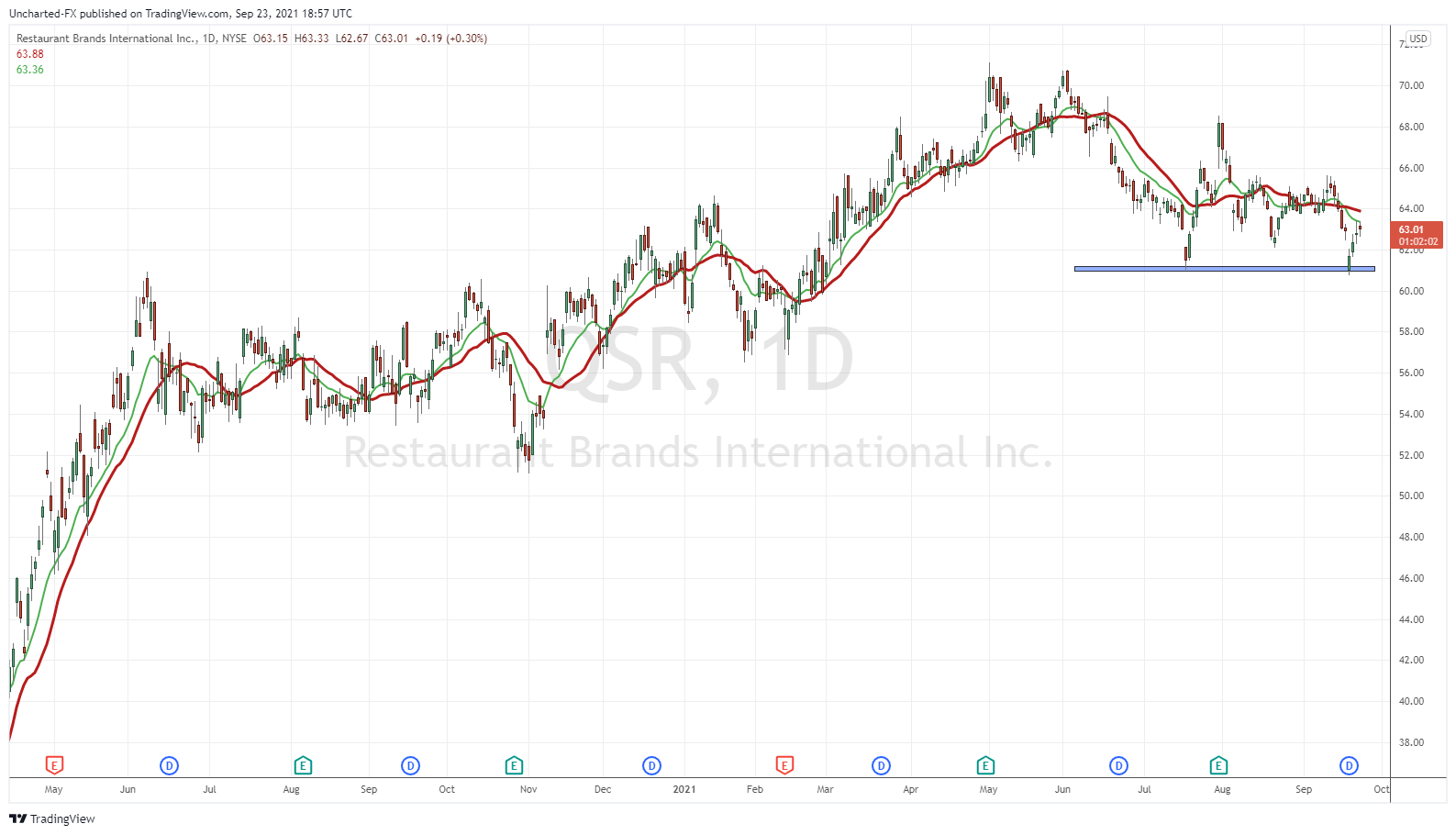Click the 66.00 price axis label
Image resolution: width=1456 pixels, height=835 pixels.
click(x=1411, y=168)
